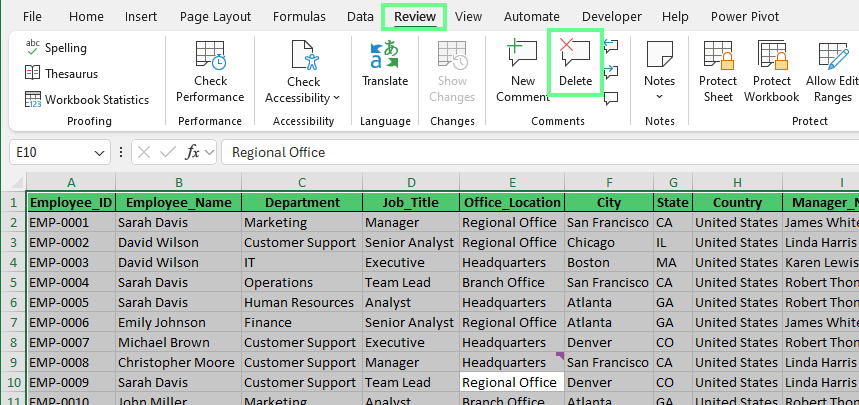Click the Finance cell
This screenshot has height=405, width=859.
pos(302,322)
